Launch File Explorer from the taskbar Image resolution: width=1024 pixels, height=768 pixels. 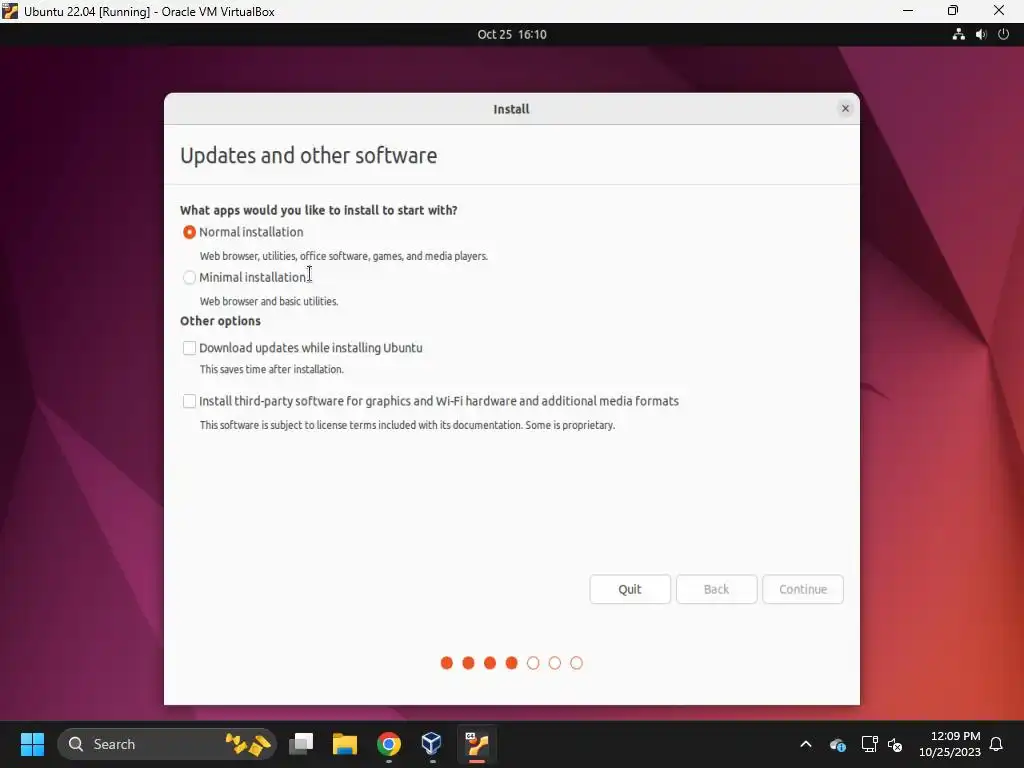[x=344, y=744]
